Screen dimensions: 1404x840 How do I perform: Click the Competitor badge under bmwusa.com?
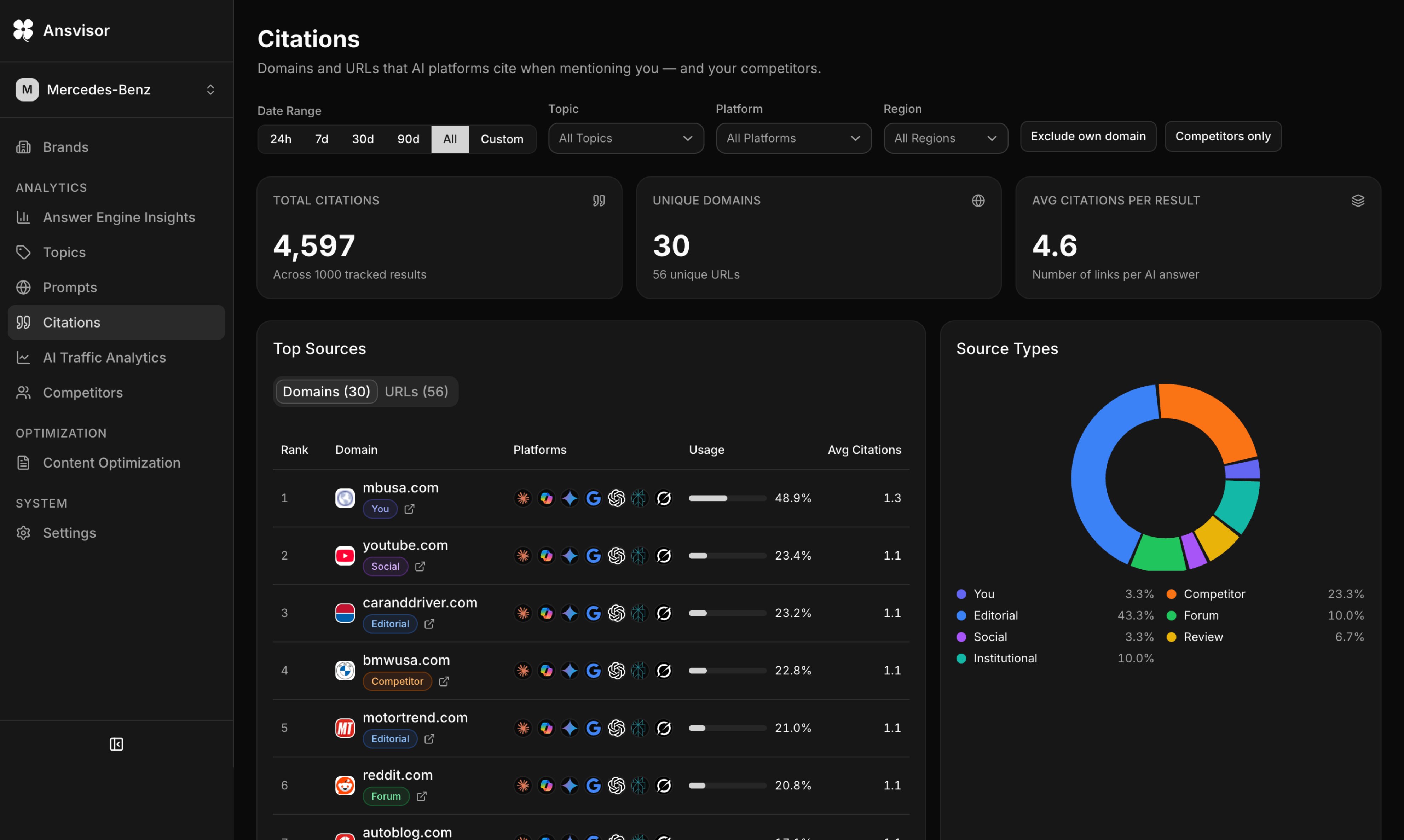(397, 682)
